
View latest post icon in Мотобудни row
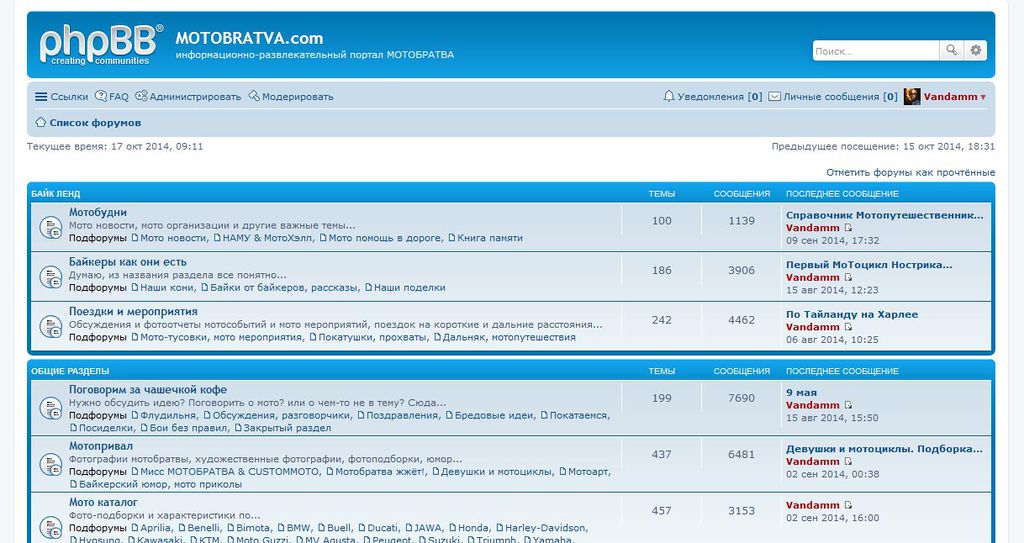coord(849,228)
